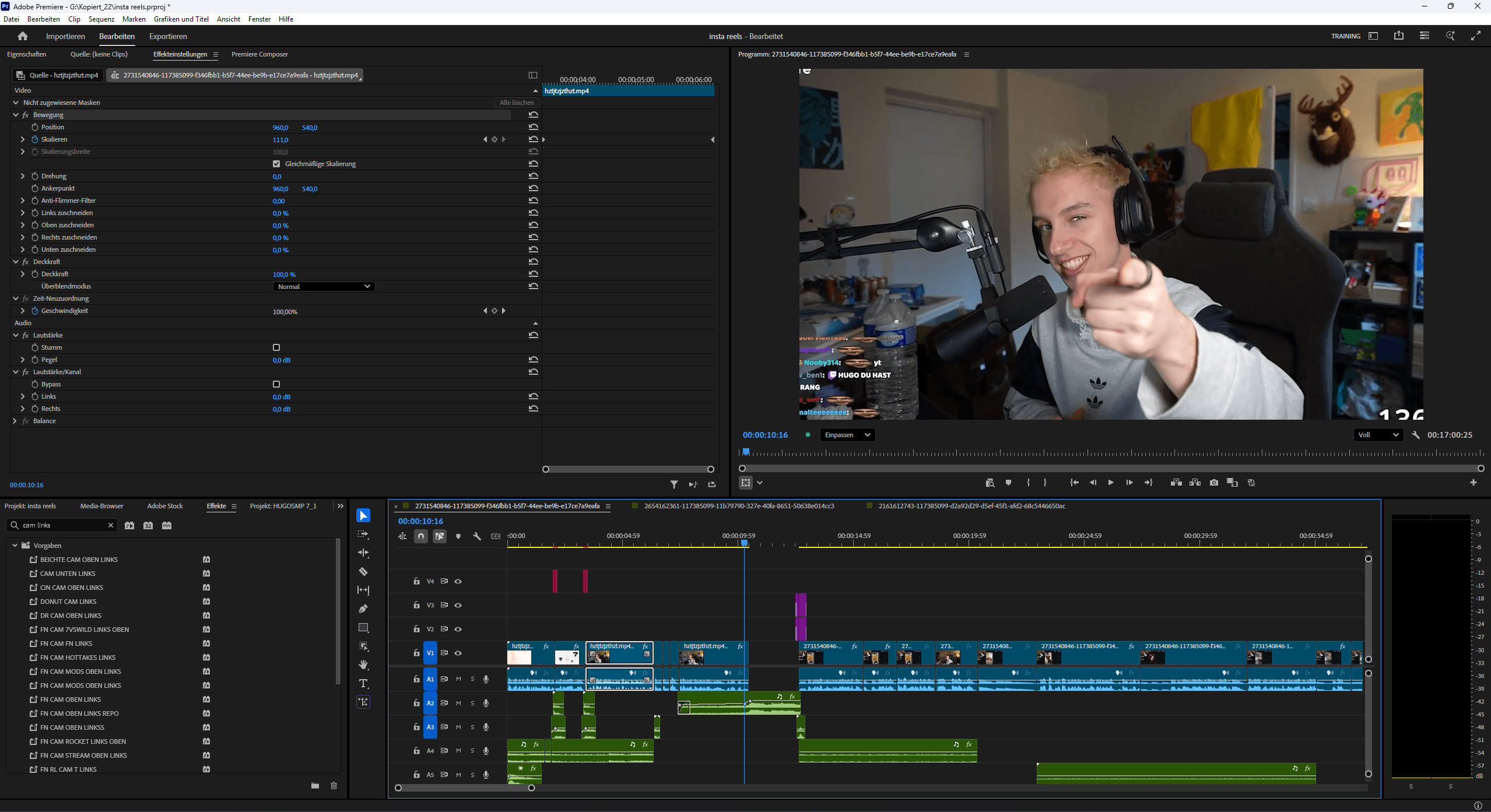Click the Alle löschen button

[516, 103]
